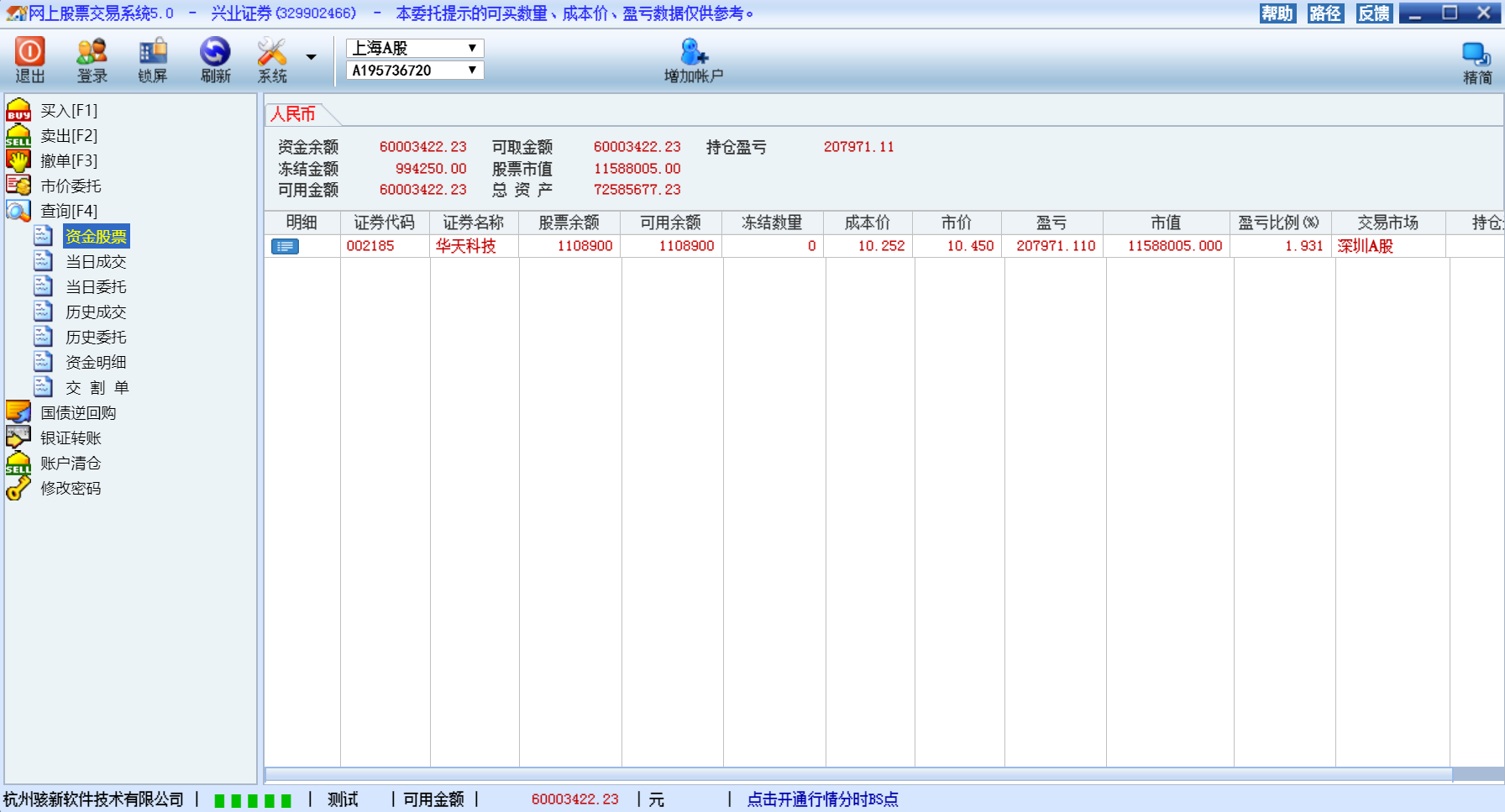Expand the dropdown arrow beside 系统
1505x812 pixels.
tap(312, 57)
